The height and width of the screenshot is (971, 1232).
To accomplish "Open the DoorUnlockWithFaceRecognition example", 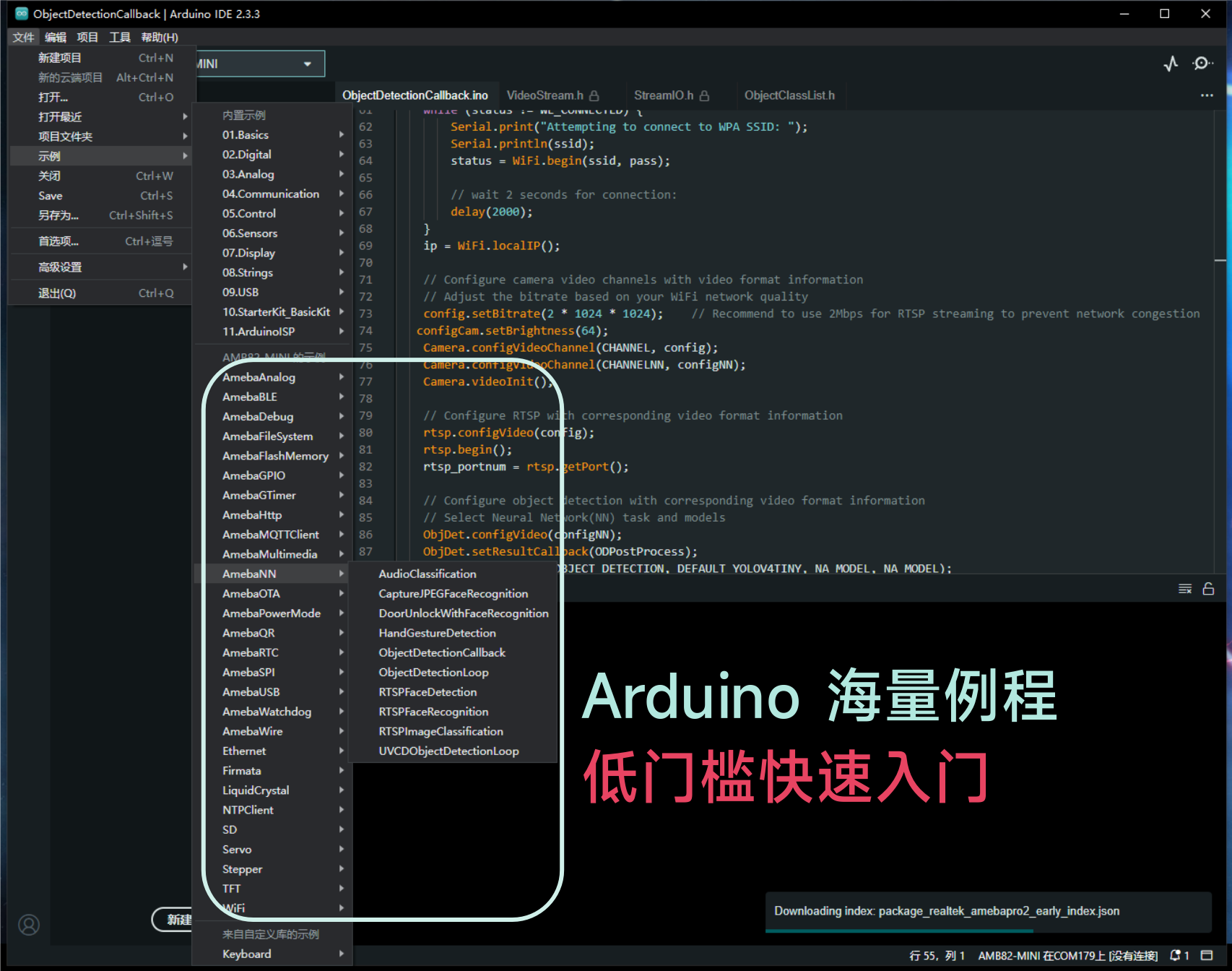I will [453, 613].
